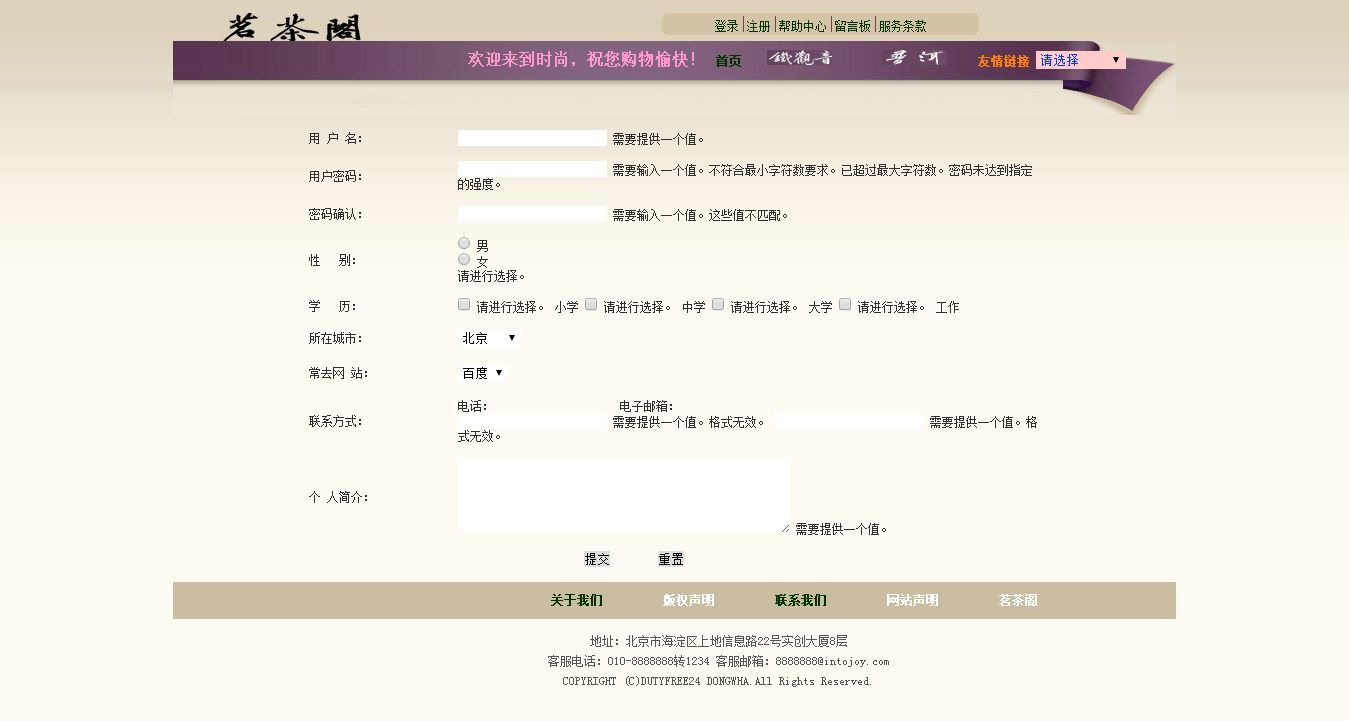
Task: Click the 这些值不匹配 validation message
Action: pos(748,215)
